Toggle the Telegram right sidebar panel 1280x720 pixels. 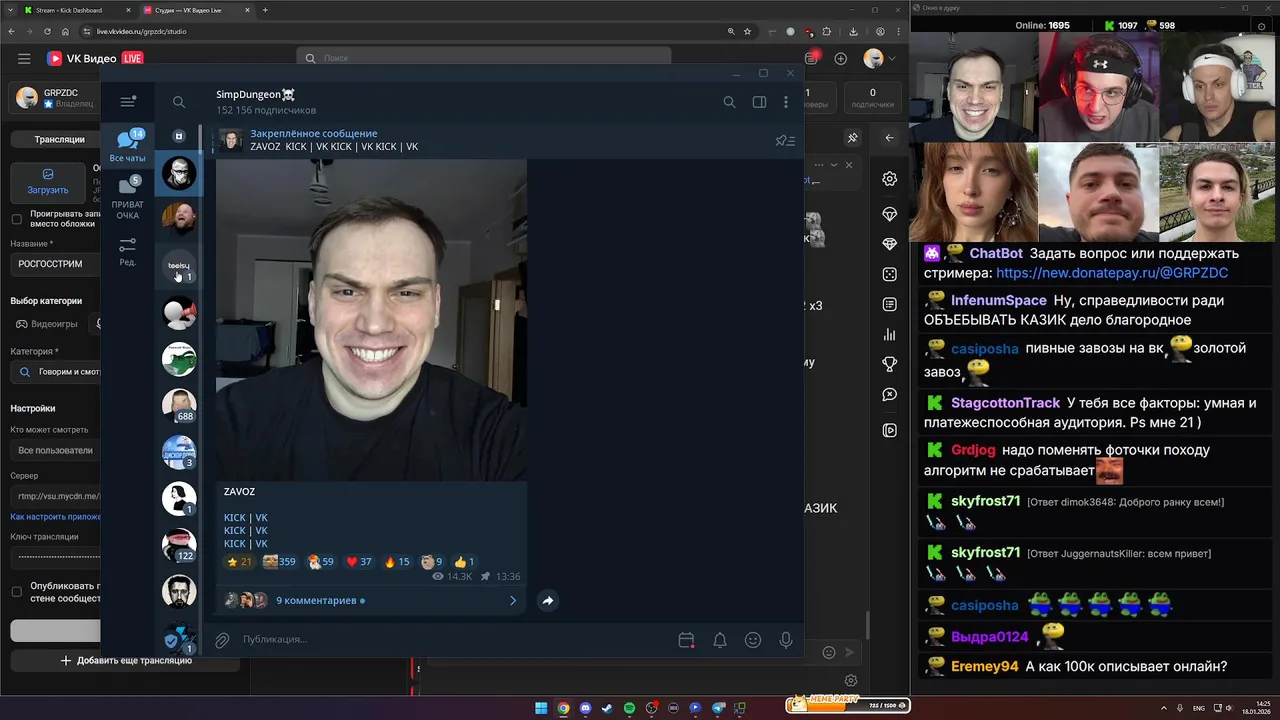(759, 102)
